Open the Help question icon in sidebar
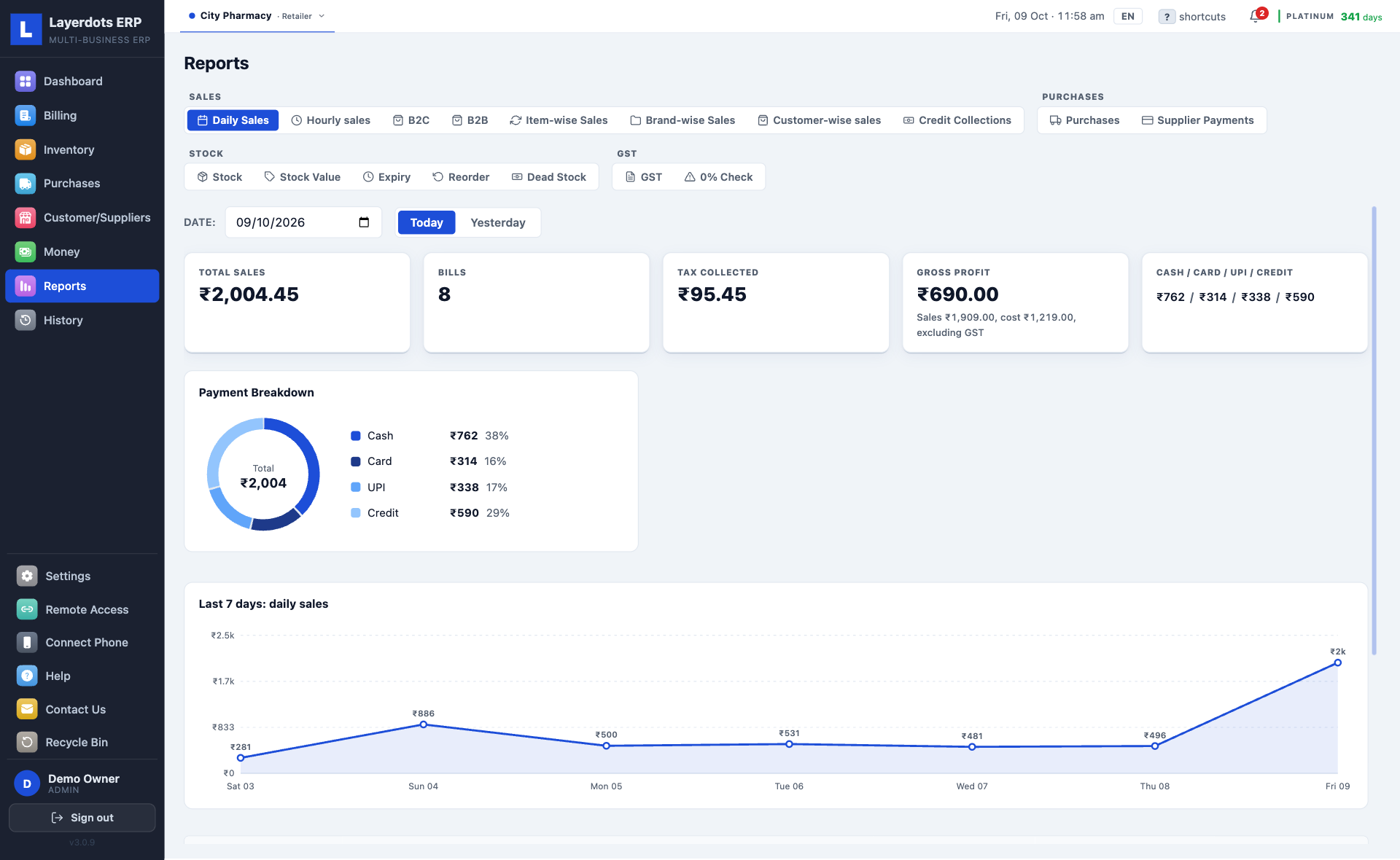The width and height of the screenshot is (1400, 860). tap(27, 676)
